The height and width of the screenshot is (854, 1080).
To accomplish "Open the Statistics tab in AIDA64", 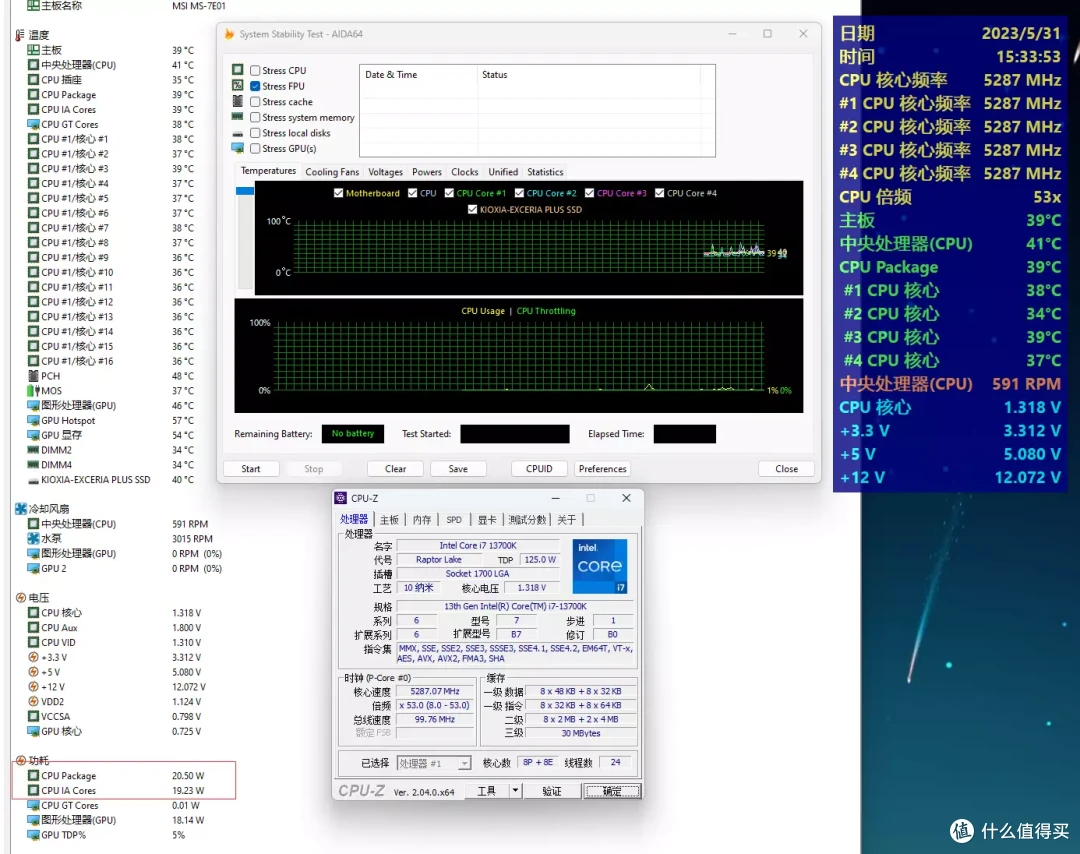I will 545,171.
